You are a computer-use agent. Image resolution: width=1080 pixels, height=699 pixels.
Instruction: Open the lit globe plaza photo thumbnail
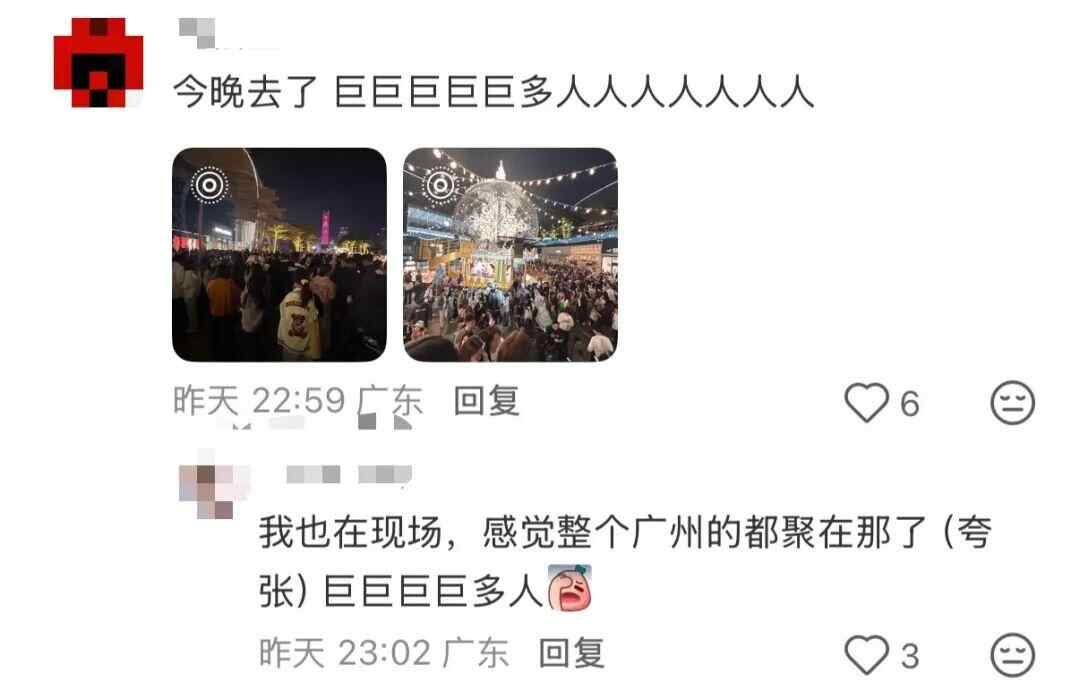tap(510, 254)
